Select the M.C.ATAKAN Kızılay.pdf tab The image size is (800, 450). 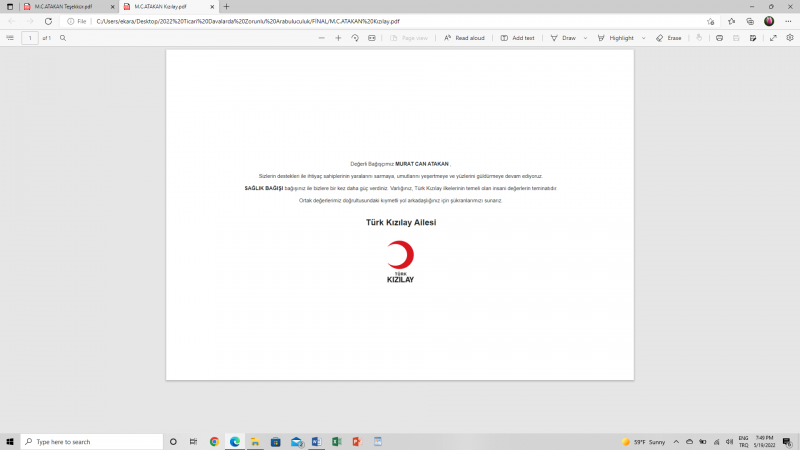(161, 7)
